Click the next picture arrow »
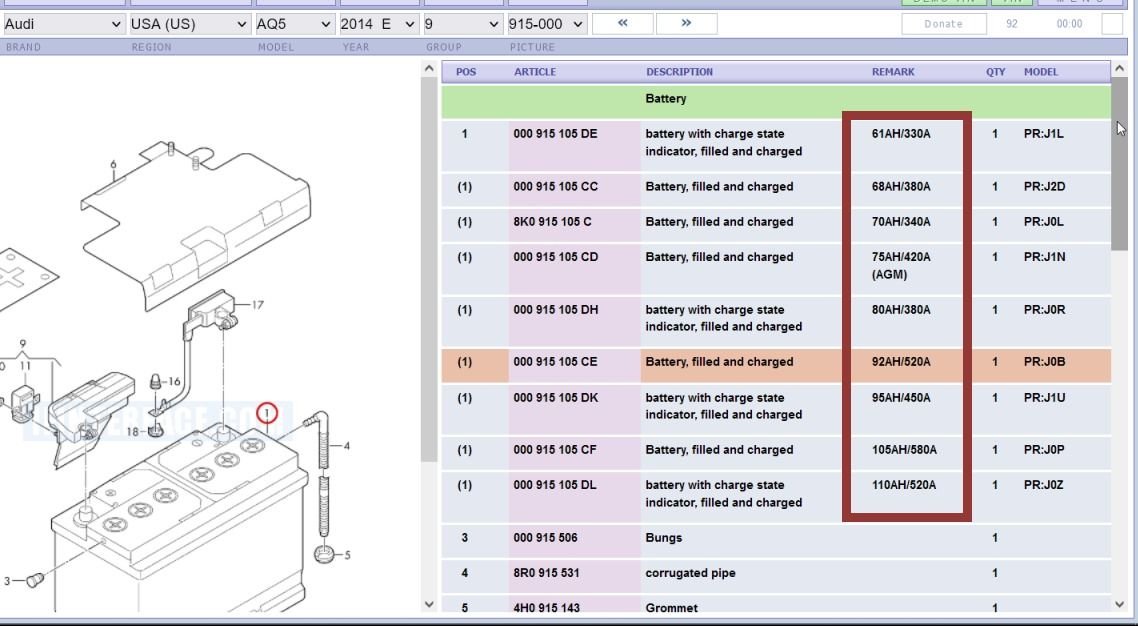The image size is (1138, 626). pos(684,23)
